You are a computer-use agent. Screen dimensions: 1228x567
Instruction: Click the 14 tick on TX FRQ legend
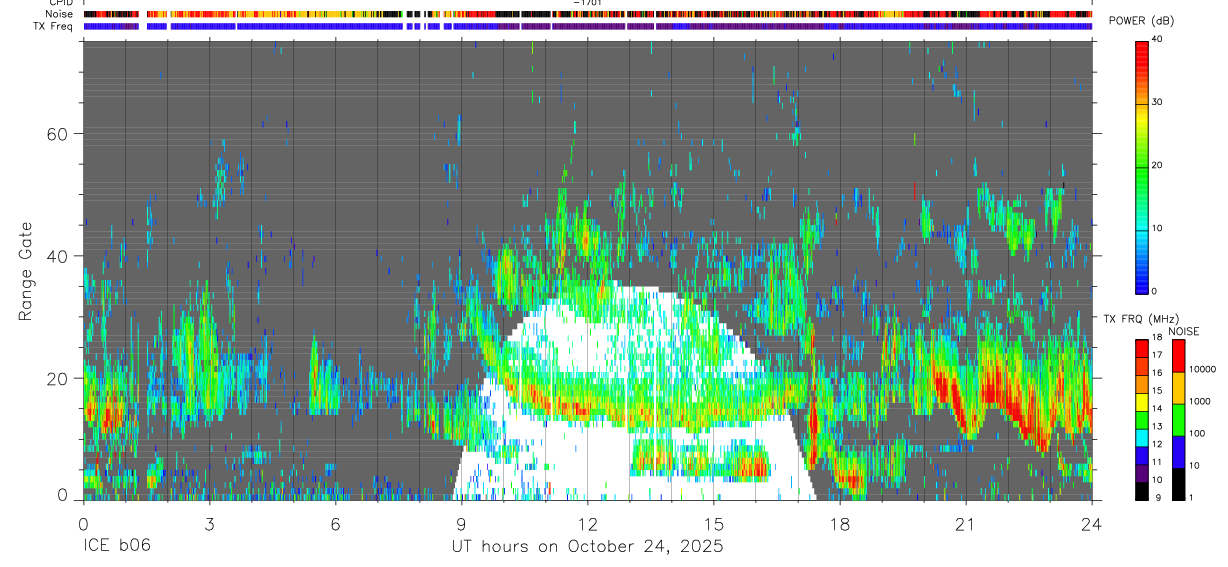tap(1158, 410)
